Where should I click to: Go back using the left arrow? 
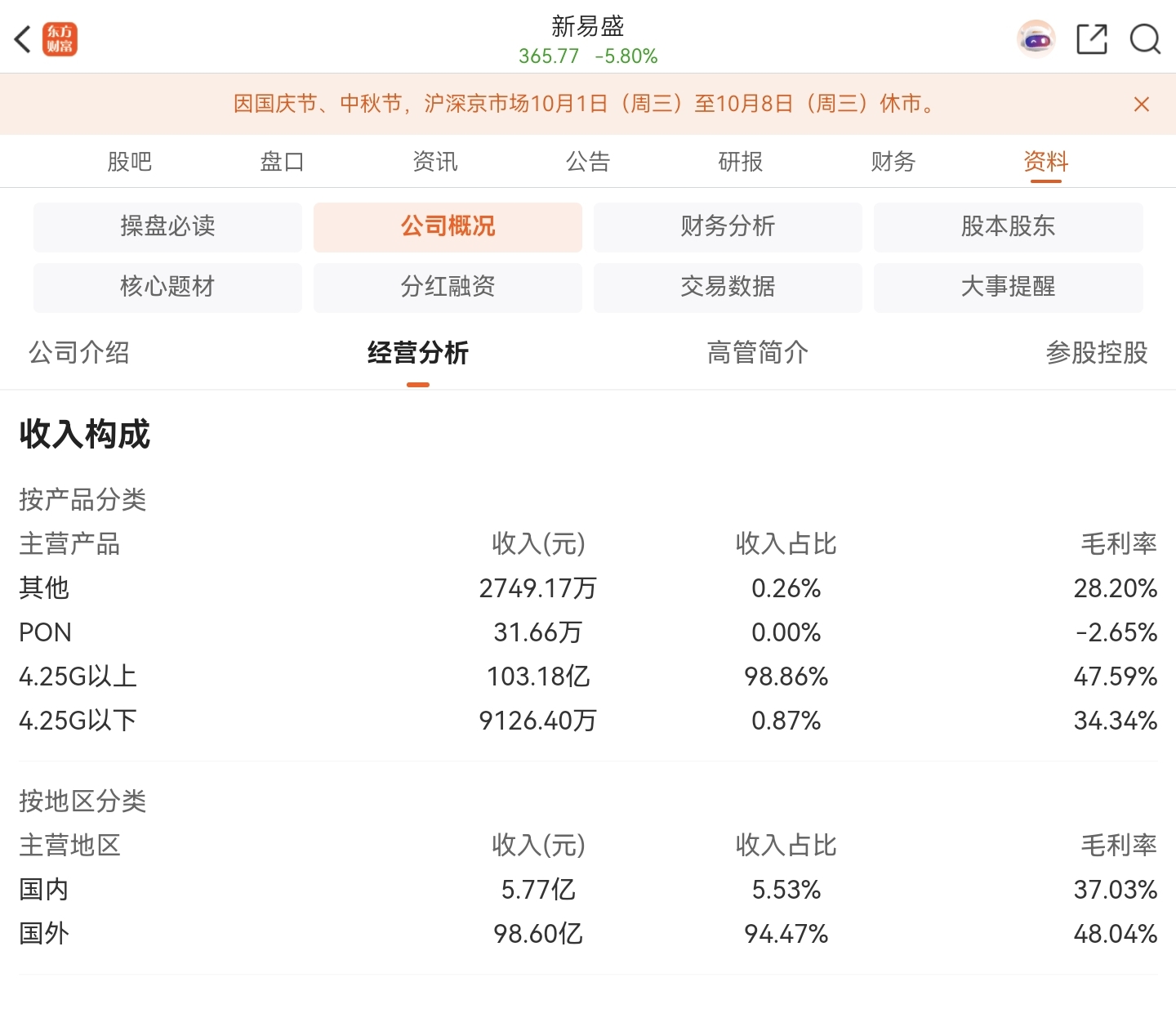click(23, 38)
